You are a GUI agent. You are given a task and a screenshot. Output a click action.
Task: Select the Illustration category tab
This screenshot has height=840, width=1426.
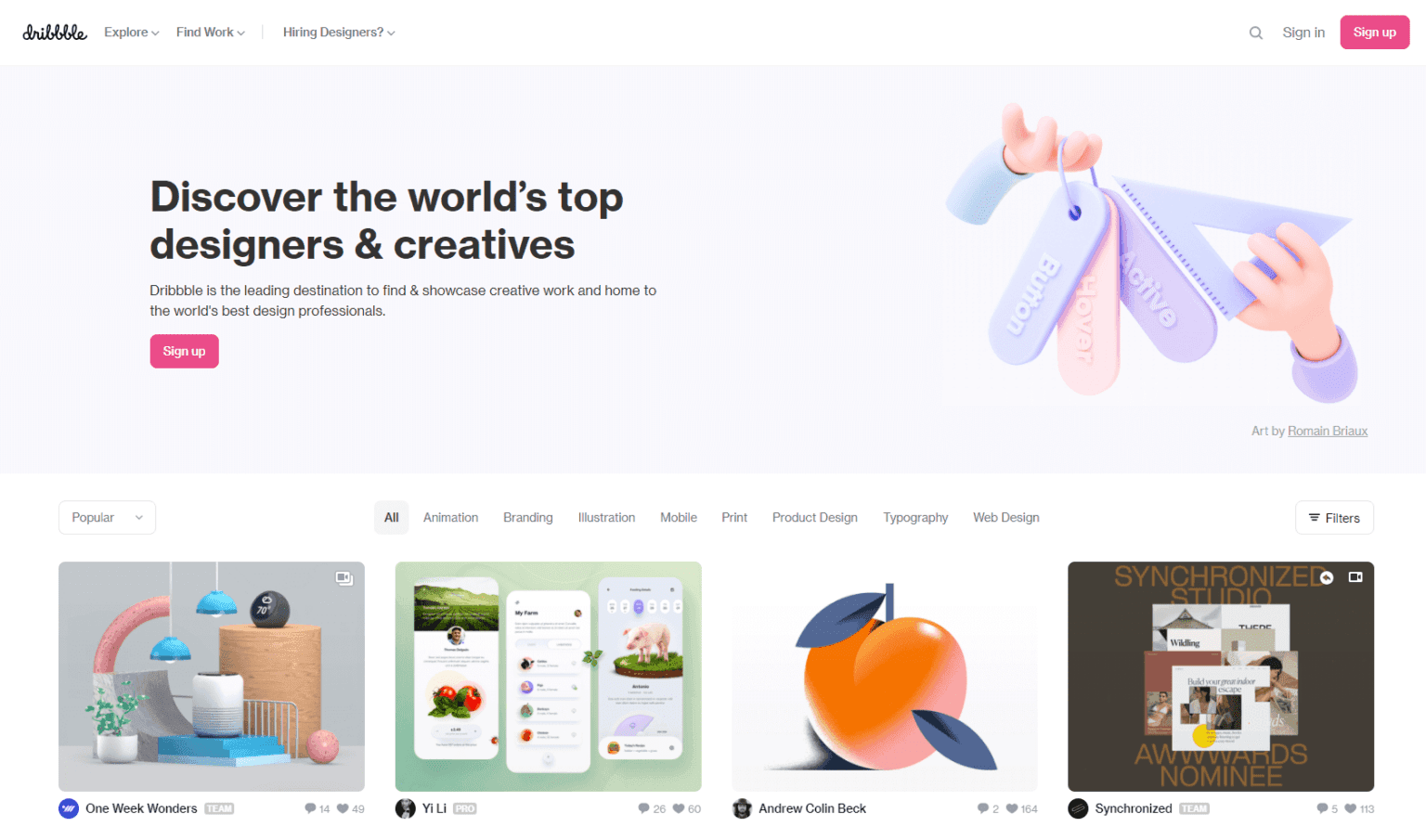click(606, 518)
